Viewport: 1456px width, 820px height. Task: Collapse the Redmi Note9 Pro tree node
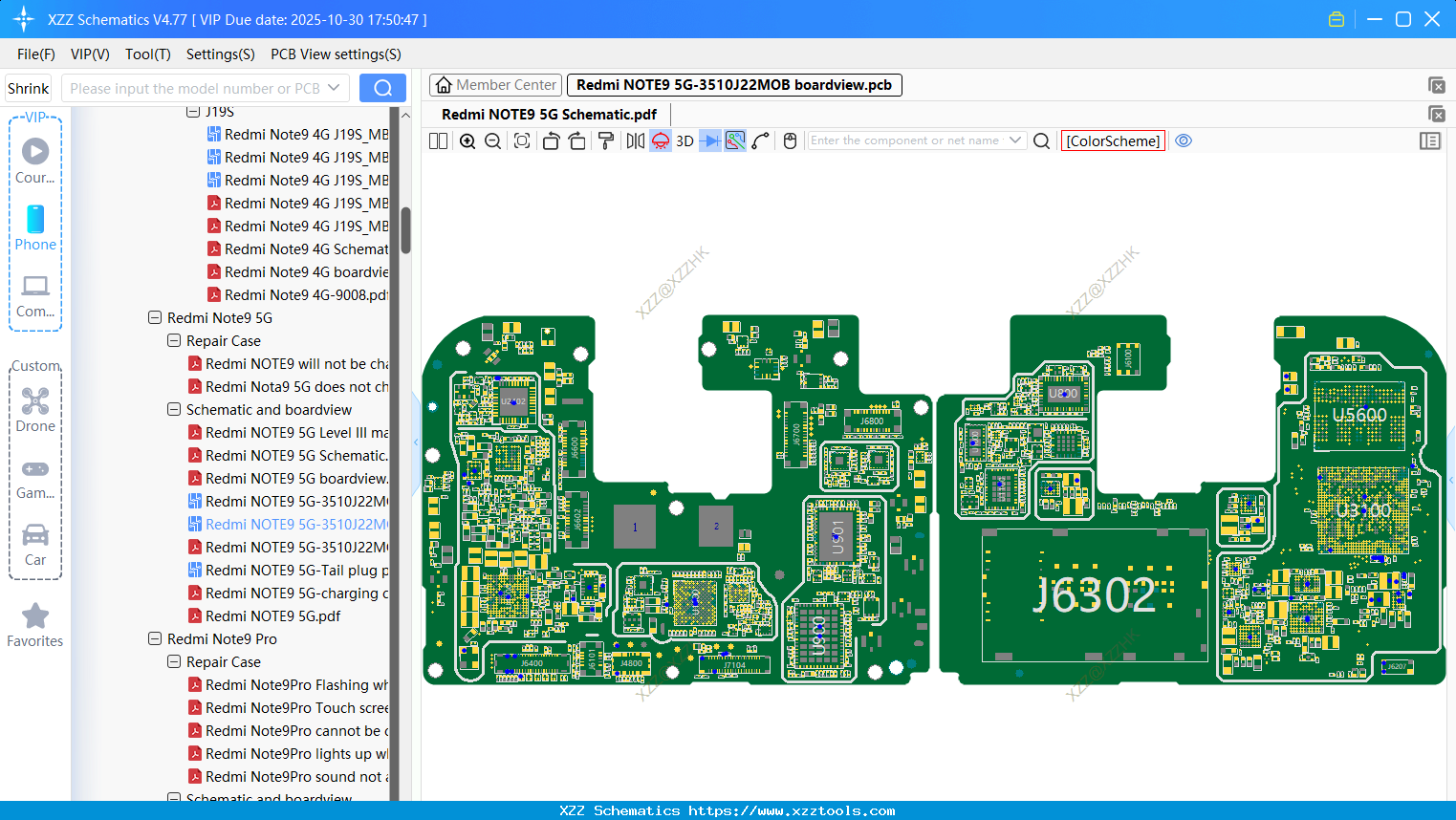coord(155,639)
